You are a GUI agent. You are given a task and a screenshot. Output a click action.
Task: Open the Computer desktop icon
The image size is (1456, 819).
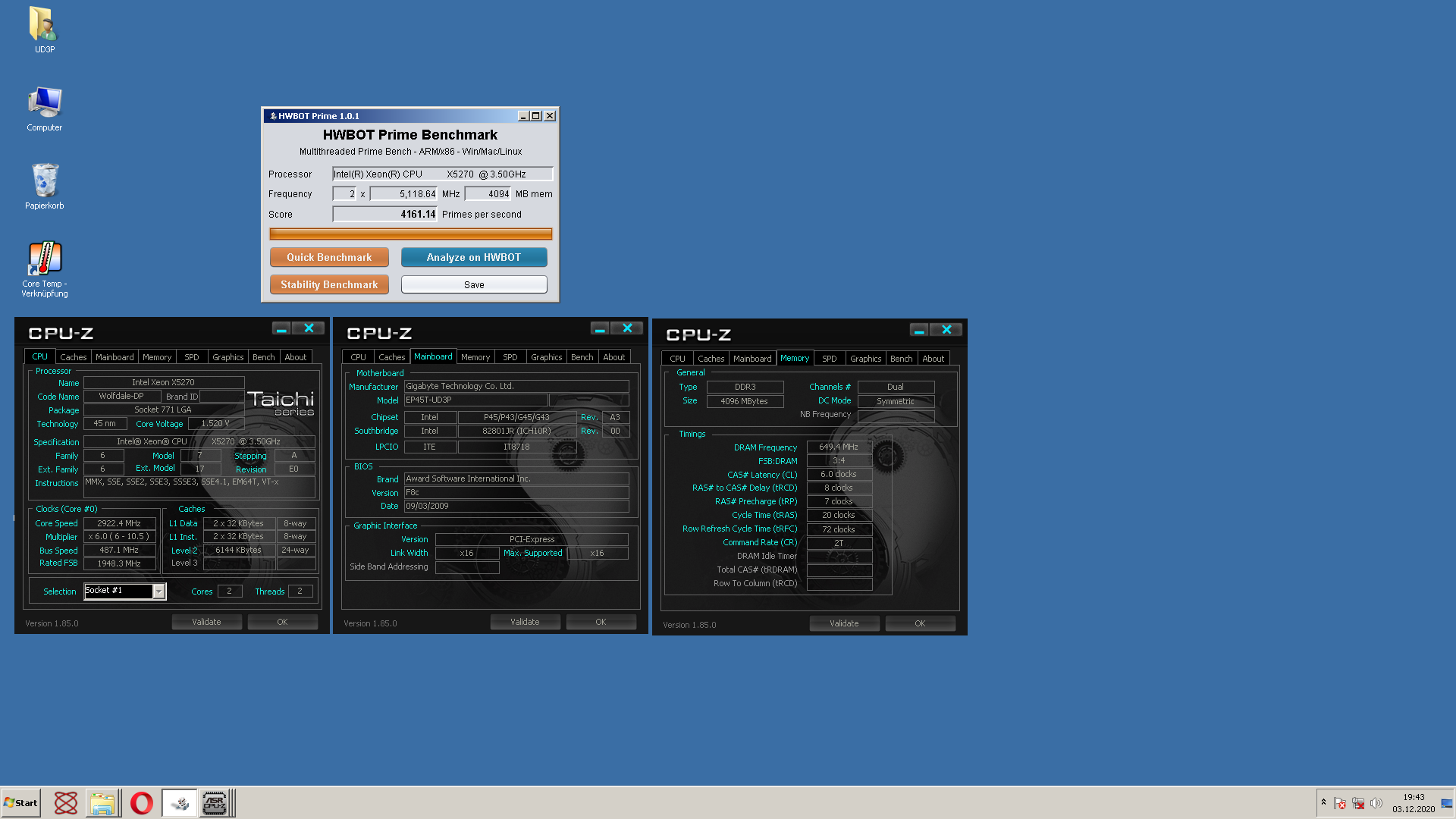44,108
